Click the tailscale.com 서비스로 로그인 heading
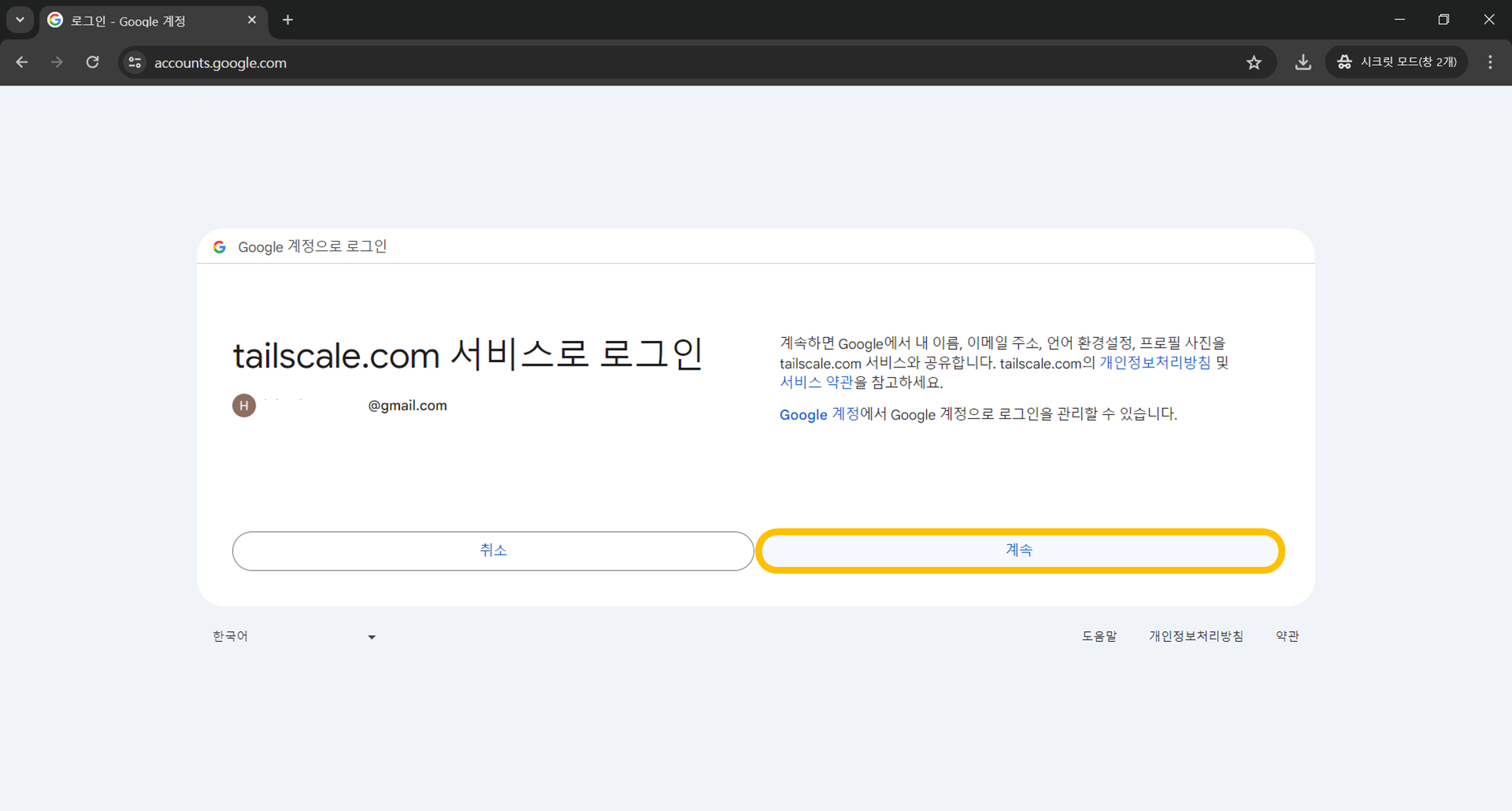Viewport: 1512px width, 811px height. click(468, 354)
